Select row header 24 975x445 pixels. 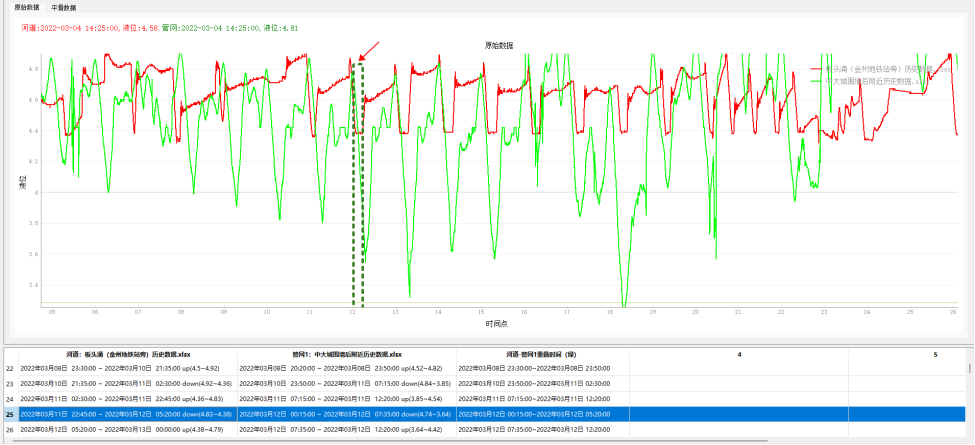pyautogui.click(x=9, y=399)
